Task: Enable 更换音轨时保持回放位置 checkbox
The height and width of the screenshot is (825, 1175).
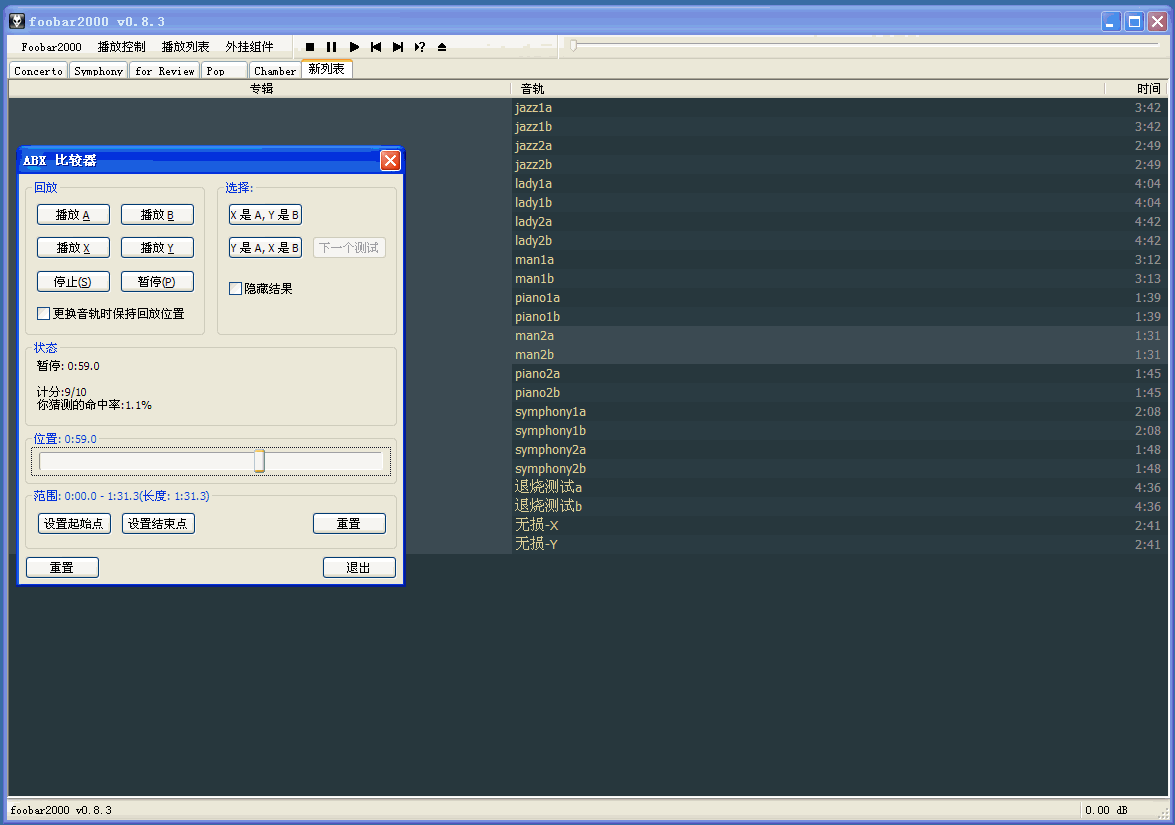Action: [x=43, y=313]
